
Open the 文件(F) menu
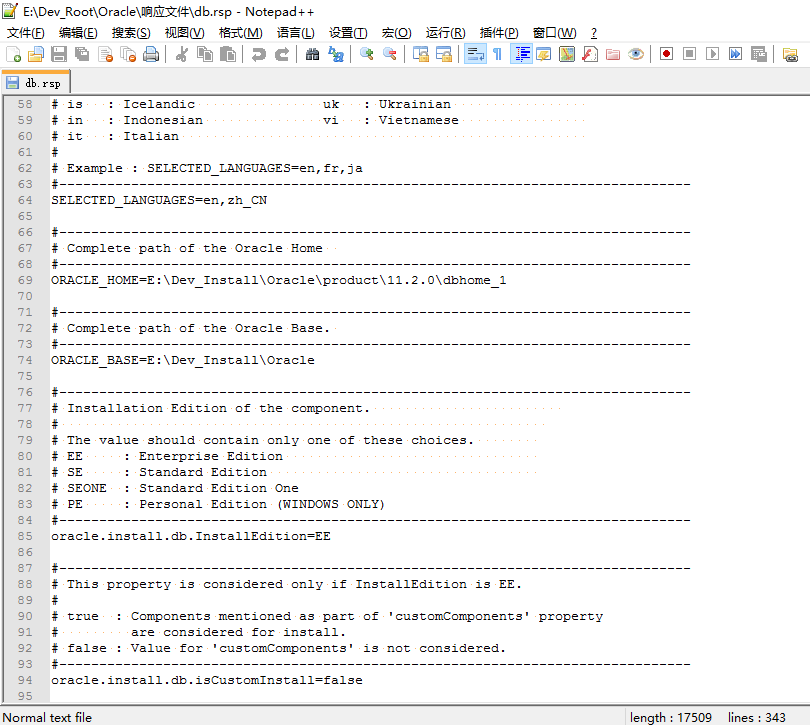[x=25, y=33]
